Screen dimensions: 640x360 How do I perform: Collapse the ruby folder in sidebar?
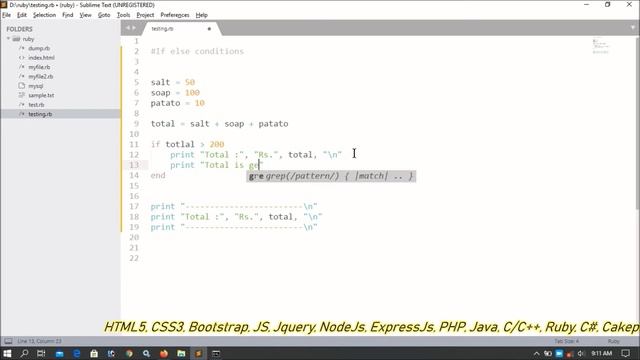pyautogui.click(x=8, y=39)
